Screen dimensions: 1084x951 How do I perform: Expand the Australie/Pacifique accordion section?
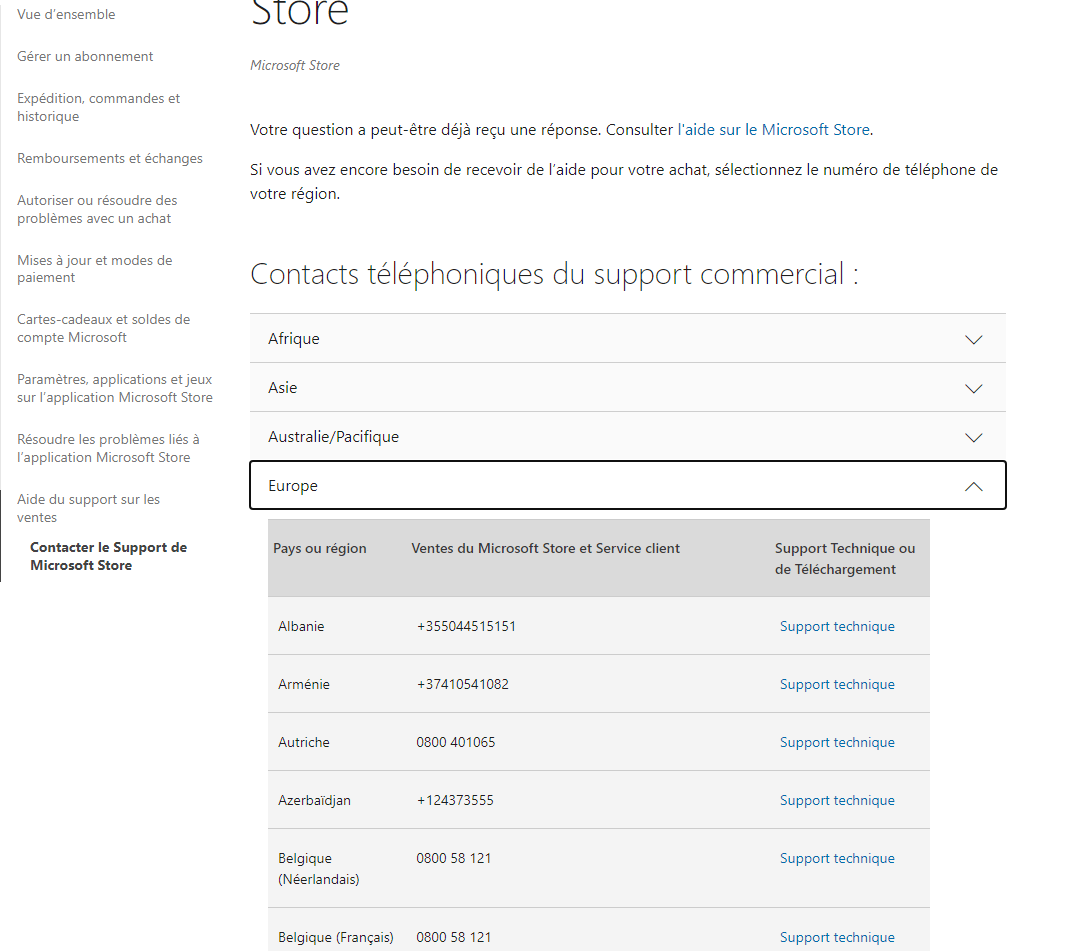(x=628, y=437)
